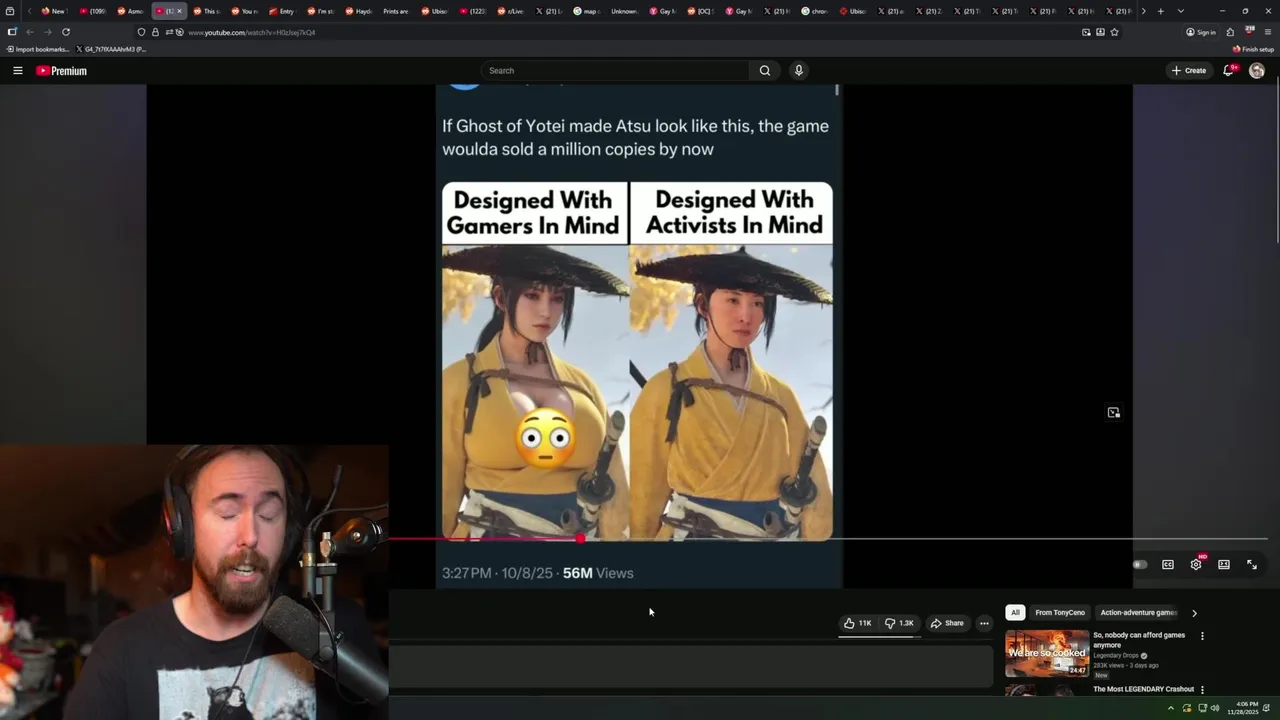Viewport: 1280px width, 720px height.
Task: Click the red playhead scrubber dot
Action: point(580,539)
